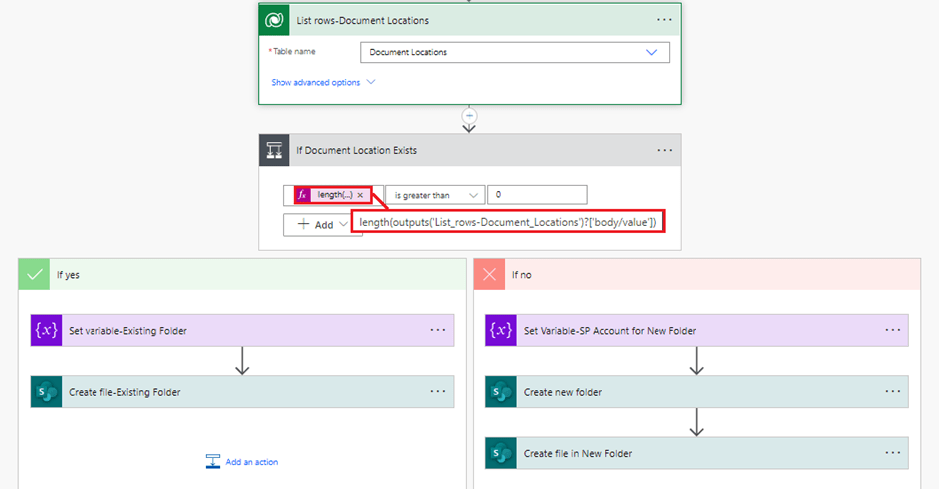Open ellipsis menu for If Document Location Exists
Image resolution: width=939 pixels, height=489 pixels.
(664, 150)
